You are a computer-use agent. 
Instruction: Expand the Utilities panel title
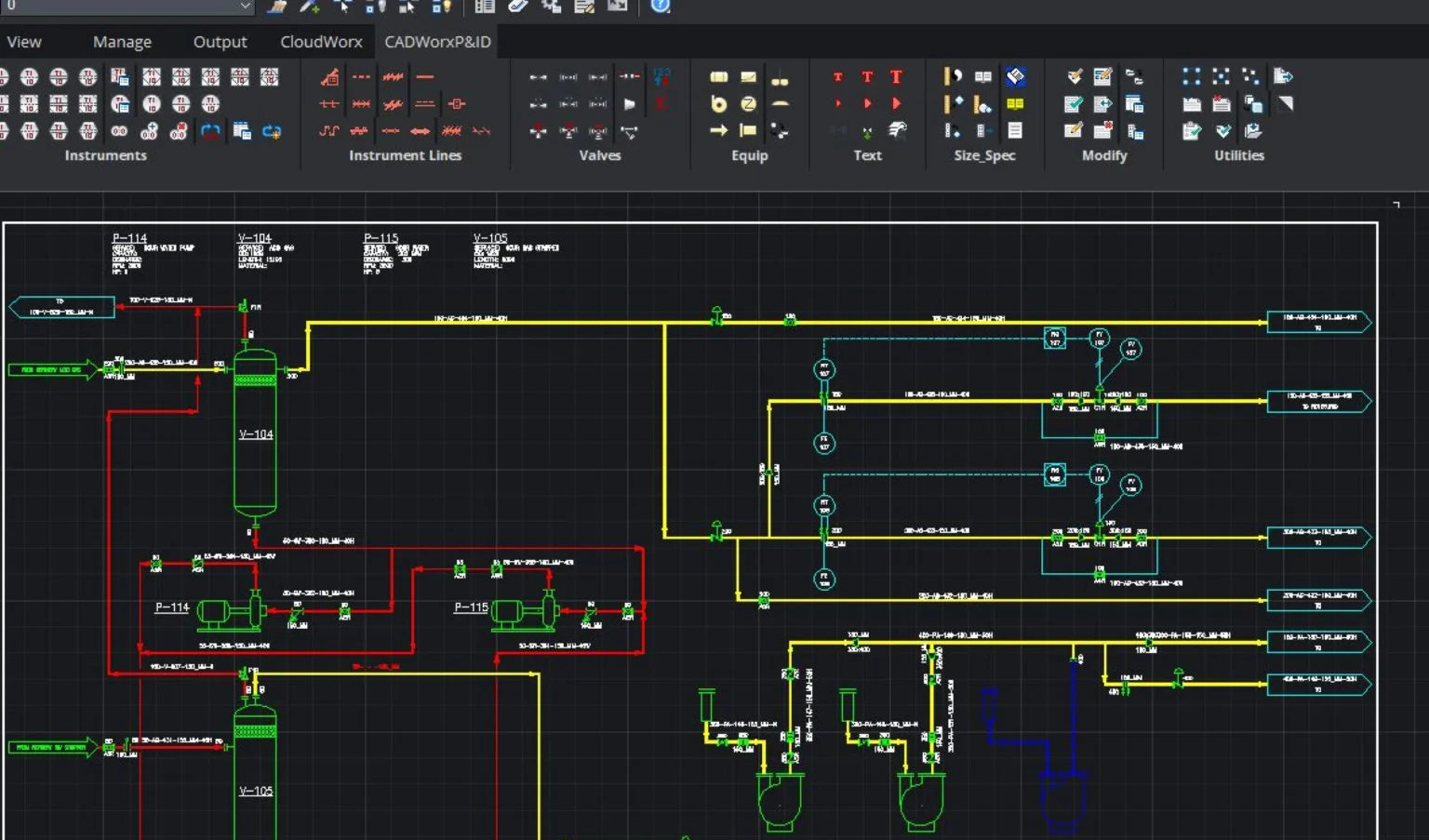click(x=1239, y=155)
